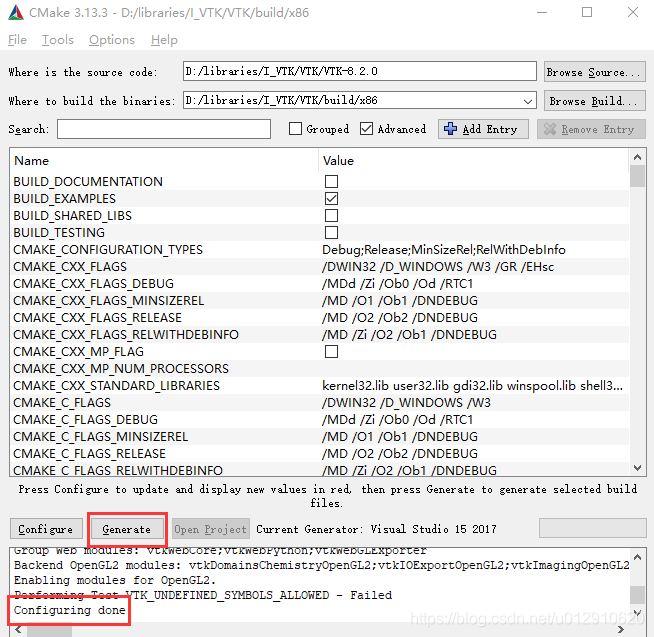Enable the Grouped checkbox
654x637 pixels.
295,129
